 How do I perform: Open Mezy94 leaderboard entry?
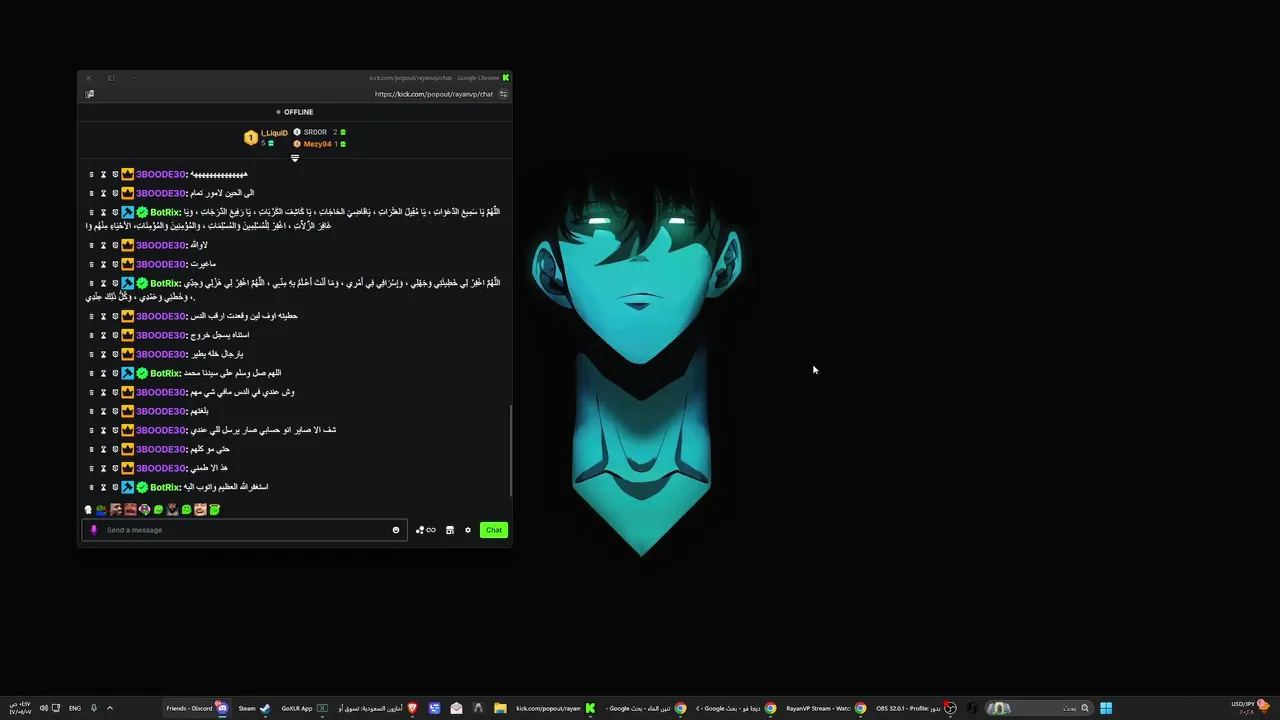[319, 144]
